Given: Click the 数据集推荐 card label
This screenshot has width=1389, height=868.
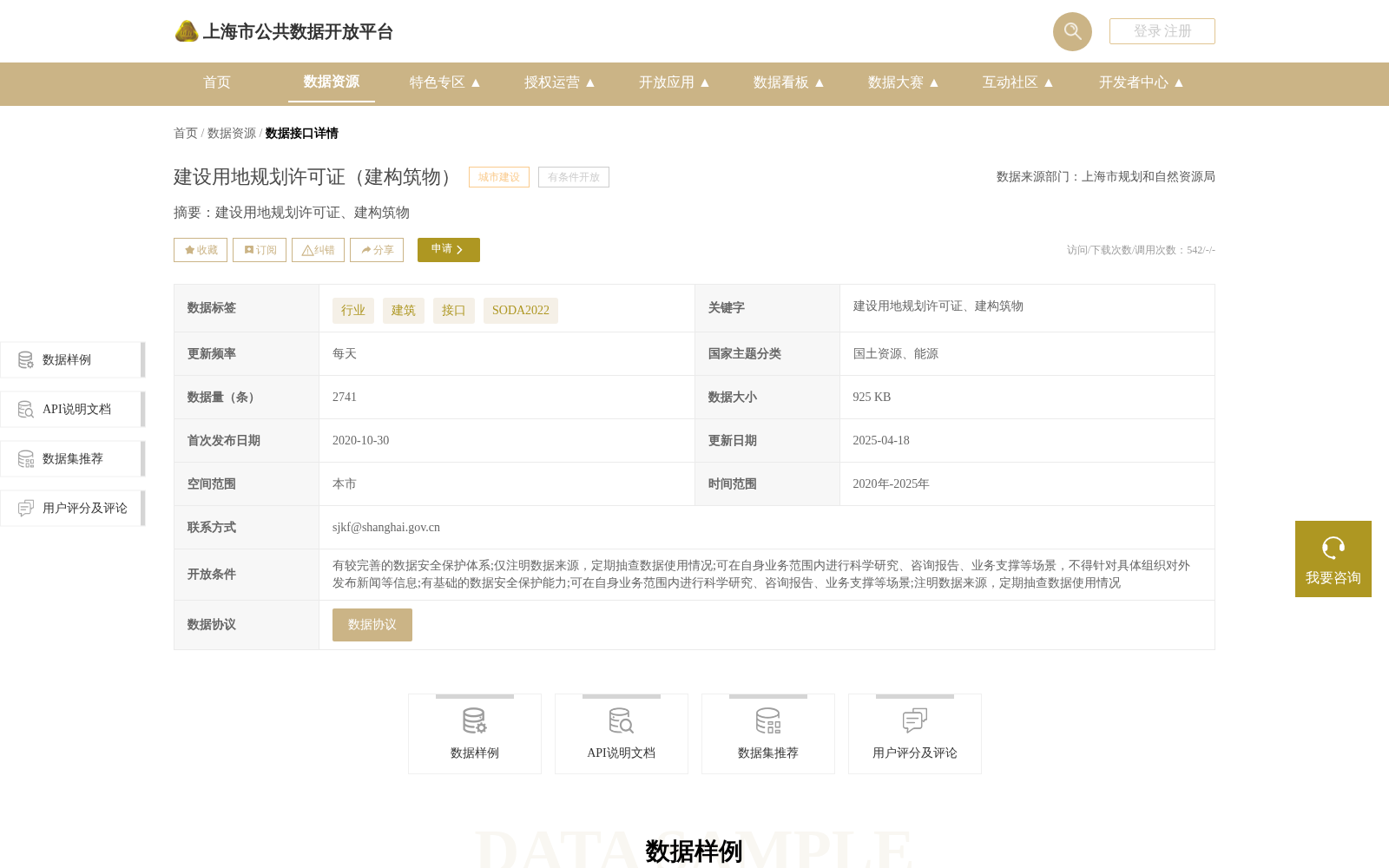Looking at the screenshot, I should click(x=768, y=753).
